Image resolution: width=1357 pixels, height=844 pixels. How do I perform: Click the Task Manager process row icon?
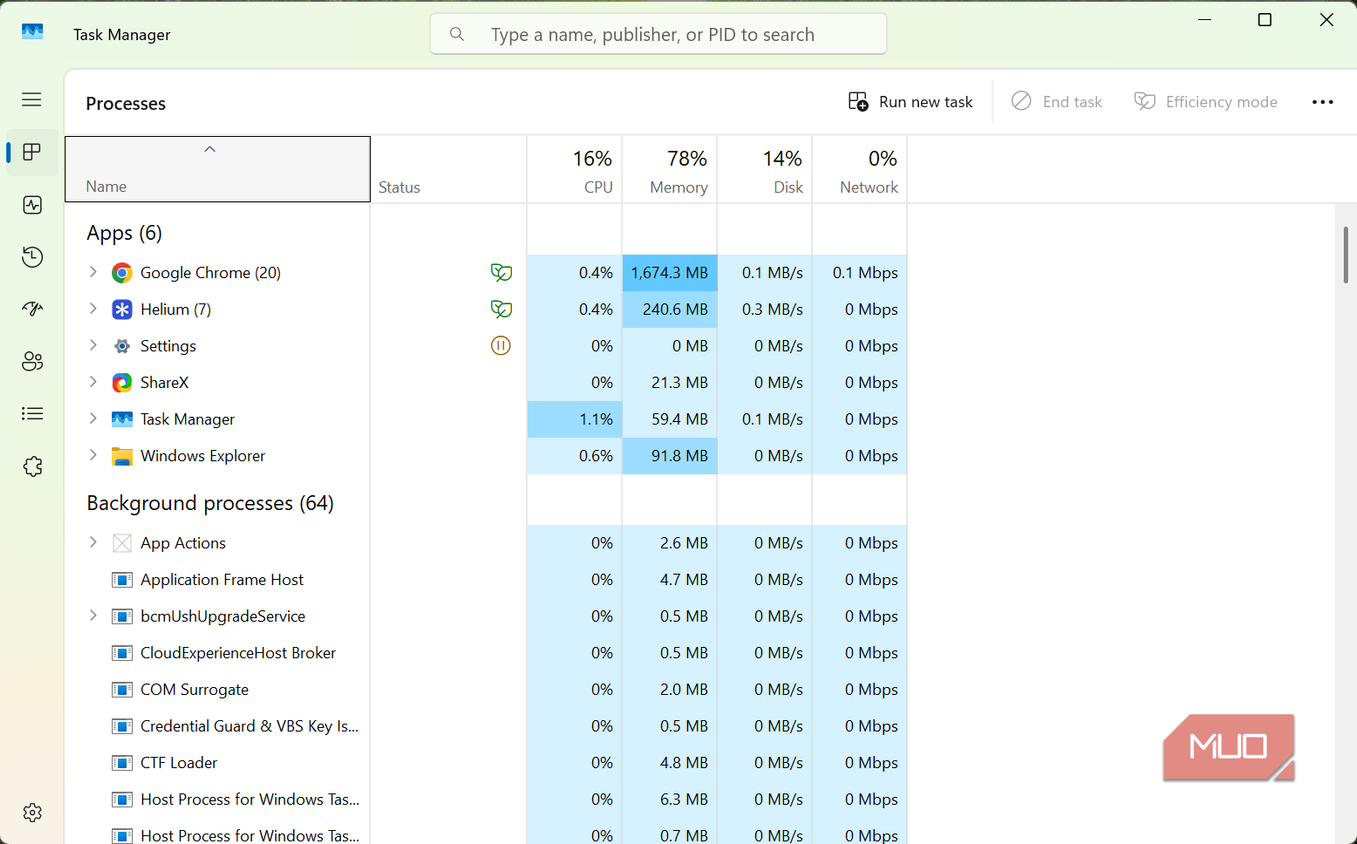(x=122, y=419)
